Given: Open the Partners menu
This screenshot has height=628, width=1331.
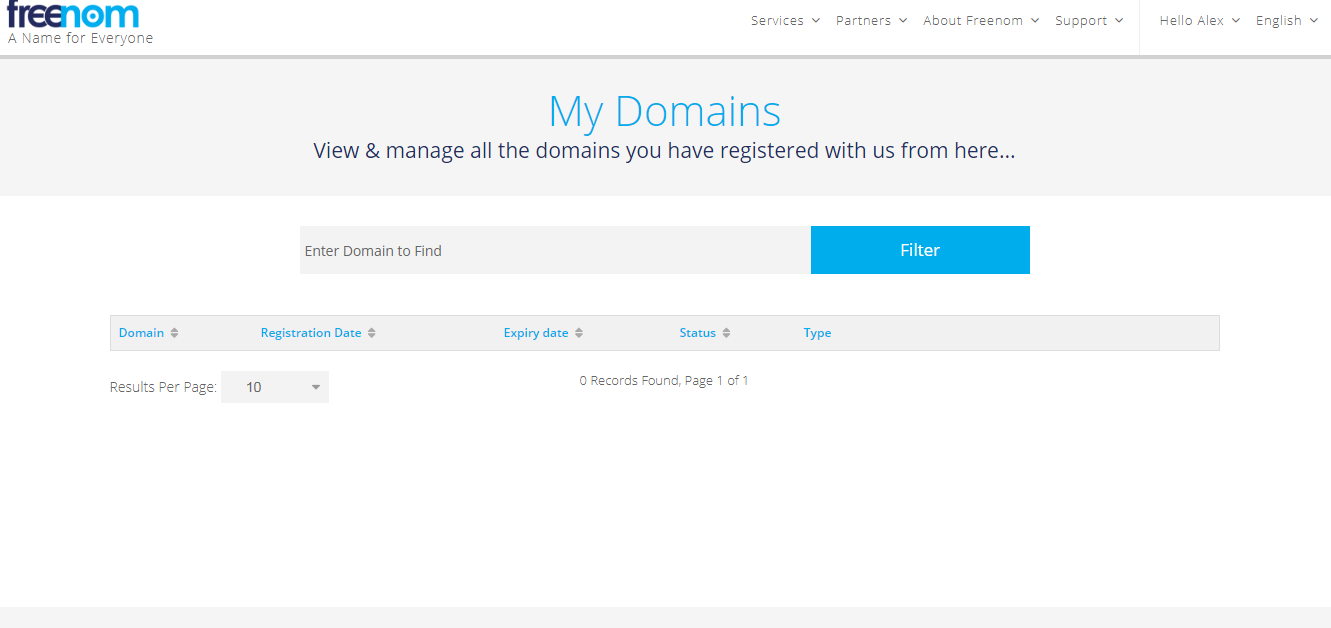Looking at the screenshot, I should click(x=871, y=20).
